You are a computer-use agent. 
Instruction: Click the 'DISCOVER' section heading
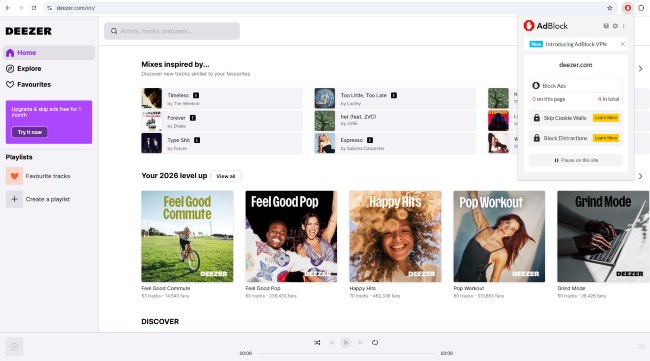click(160, 322)
